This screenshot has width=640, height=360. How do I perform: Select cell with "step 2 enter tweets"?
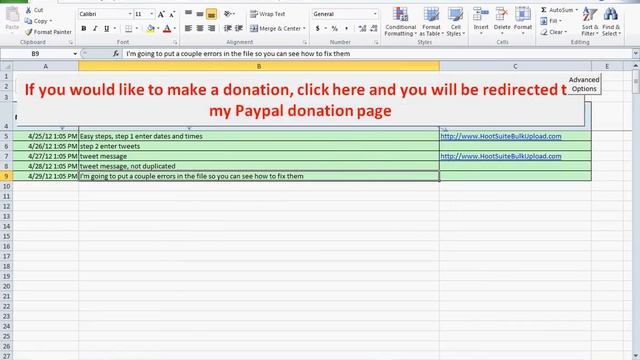click(259, 146)
